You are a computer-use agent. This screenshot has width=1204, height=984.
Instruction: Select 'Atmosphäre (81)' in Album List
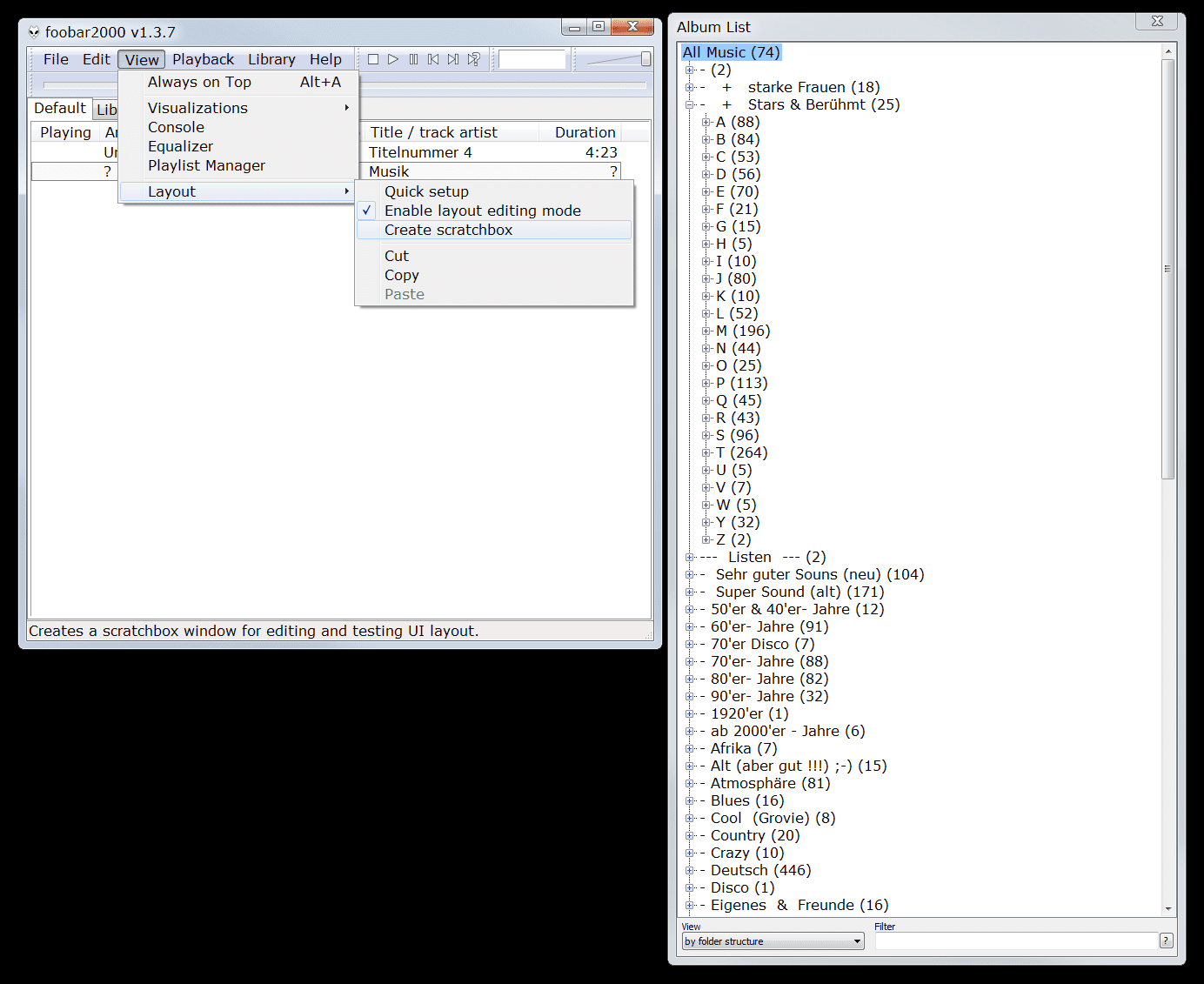[x=766, y=783]
